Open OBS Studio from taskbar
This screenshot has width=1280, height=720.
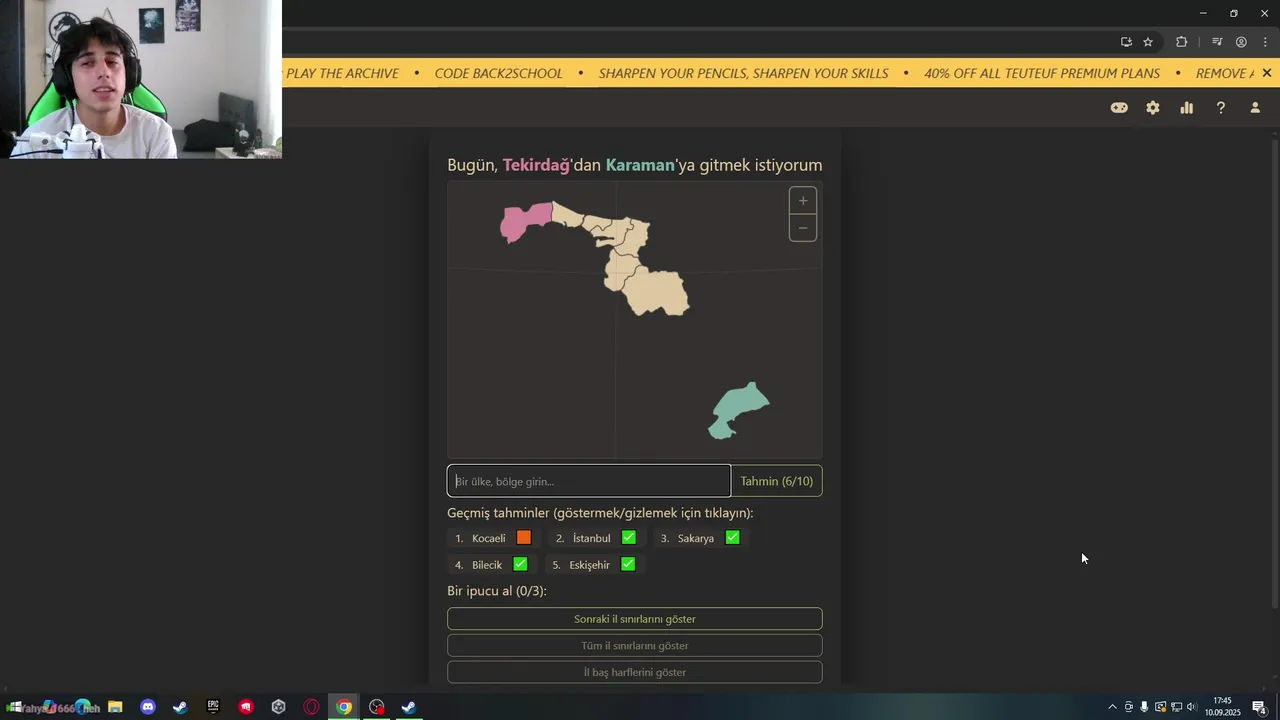point(377,707)
